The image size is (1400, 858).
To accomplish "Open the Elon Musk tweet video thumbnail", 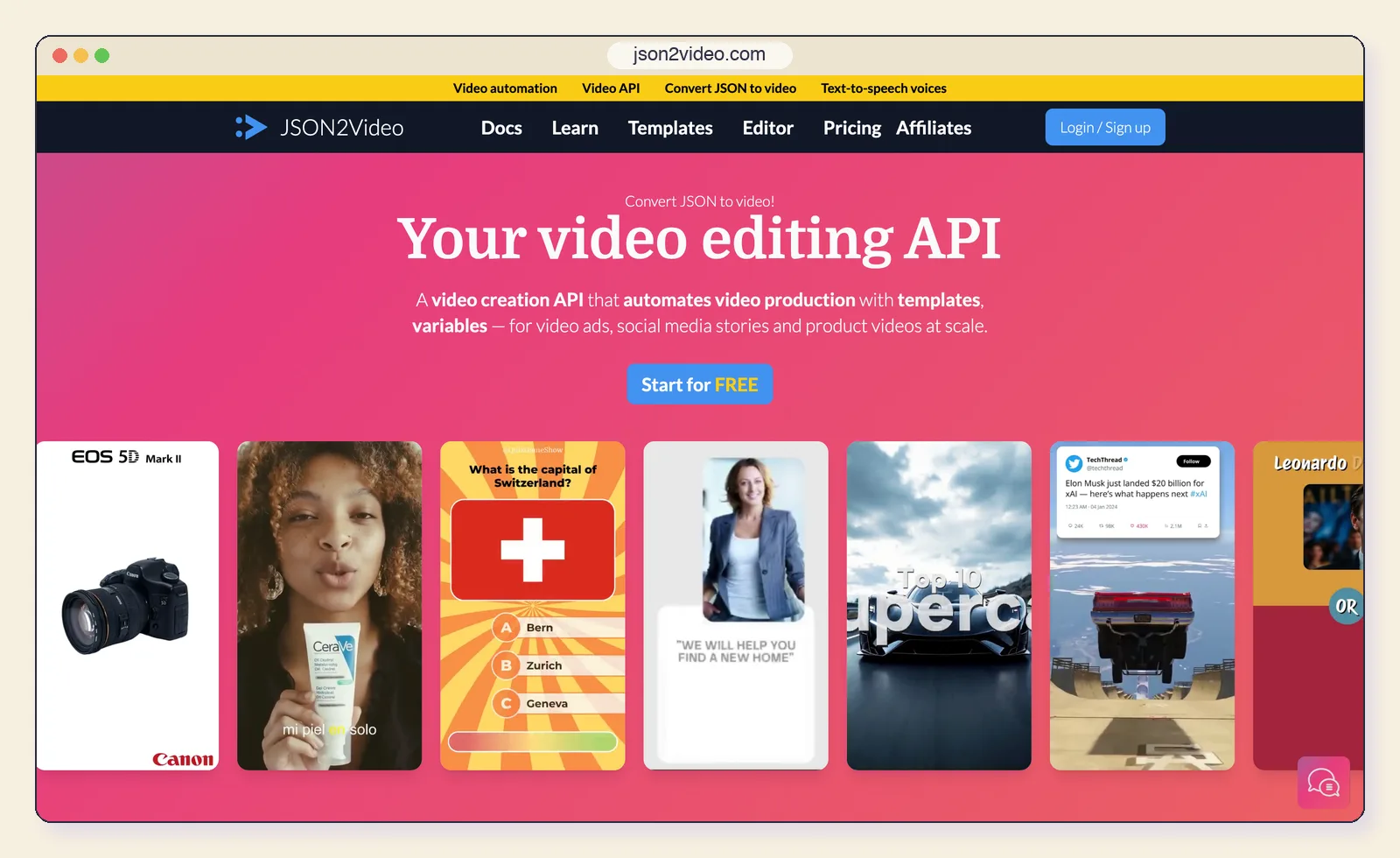I will (x=1142, y=606).
